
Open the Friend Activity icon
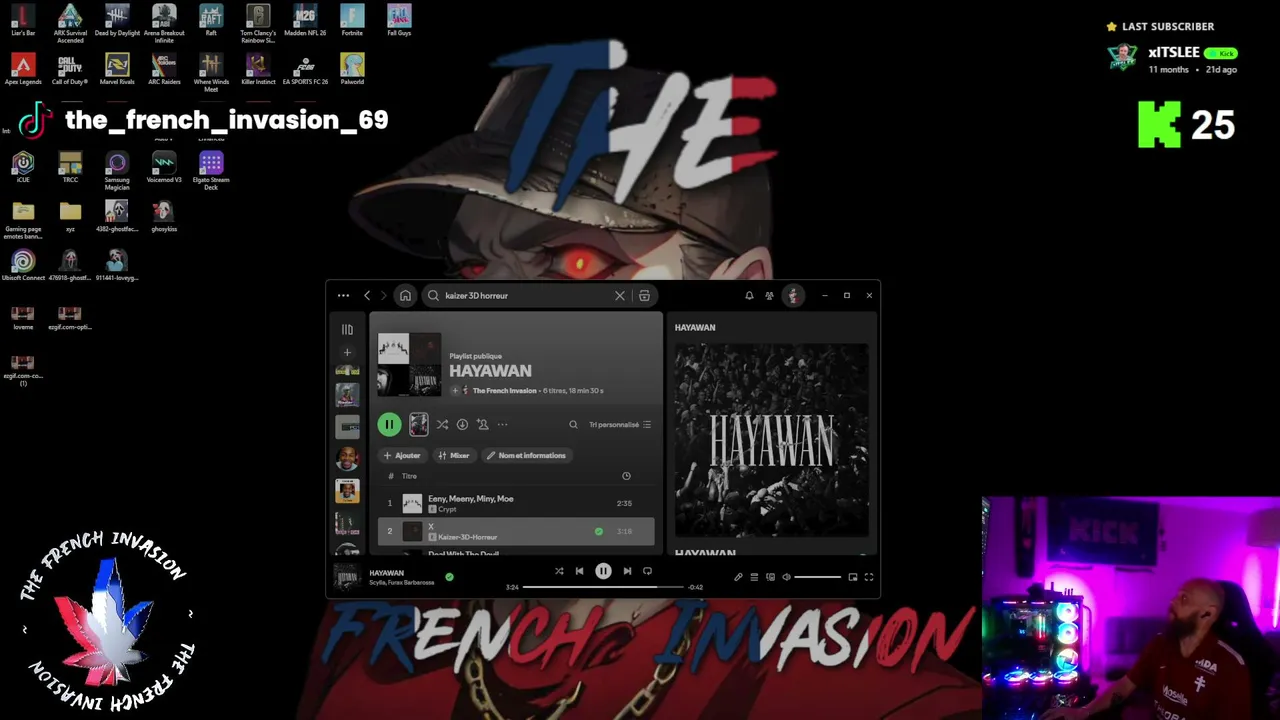click(x=769, y=296)
